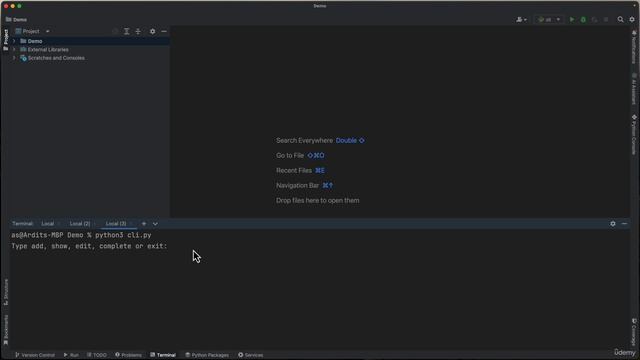Select External Libraries row
Viewport: 640px width, 360px height.
tap(90, 50)
